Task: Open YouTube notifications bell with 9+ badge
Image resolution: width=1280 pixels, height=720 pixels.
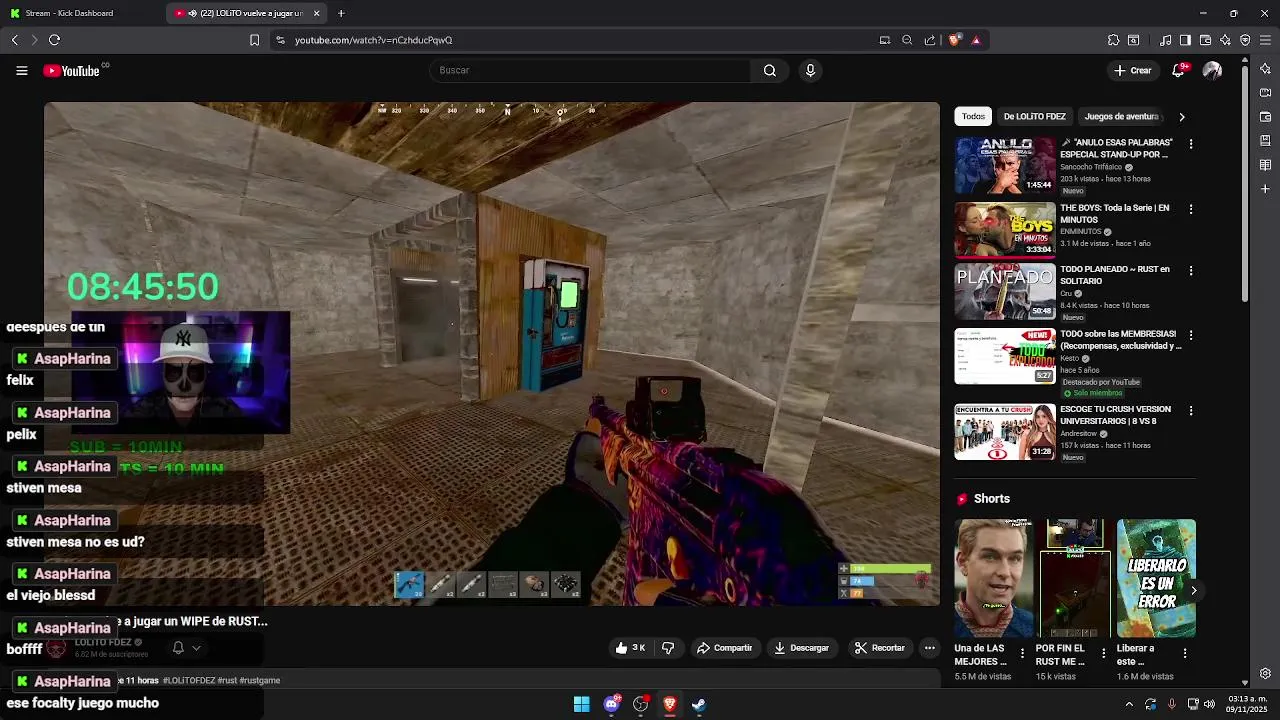Action: coord(1179,70)
